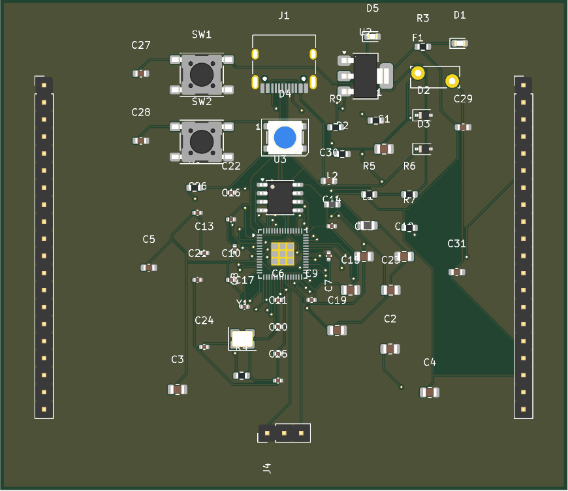Click the "R6" silkscreen label
Screen dimensions: 568x491
[409, 166]
